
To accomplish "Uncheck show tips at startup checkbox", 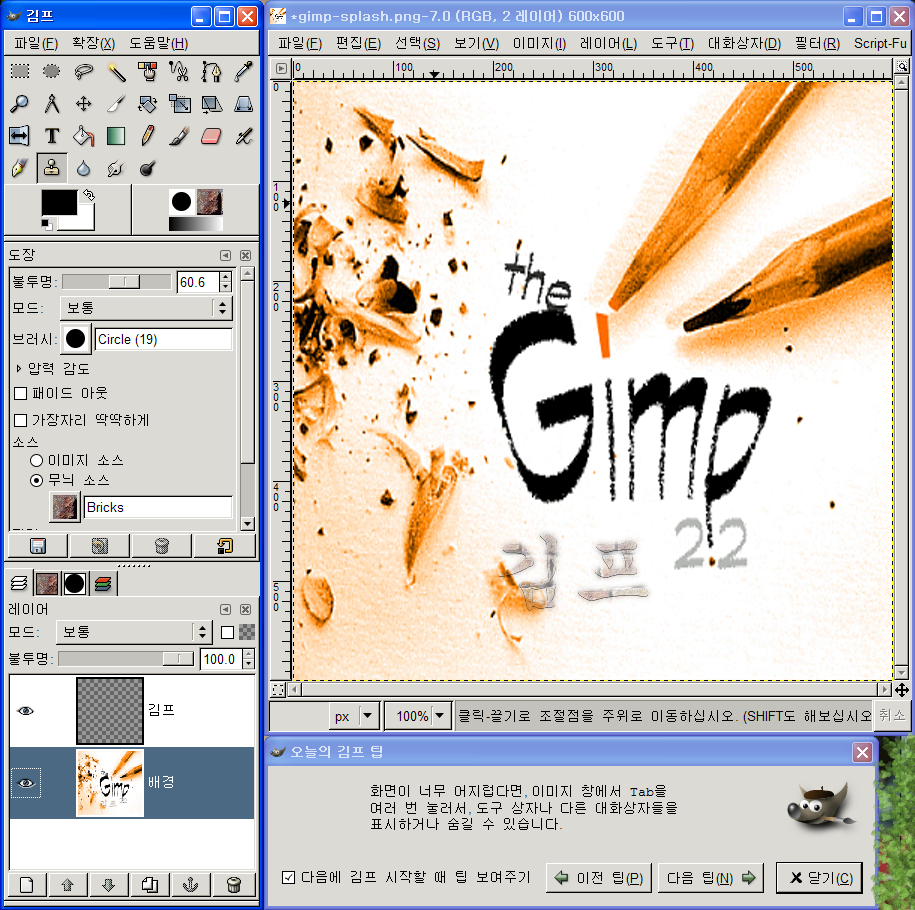I will 288,877.
